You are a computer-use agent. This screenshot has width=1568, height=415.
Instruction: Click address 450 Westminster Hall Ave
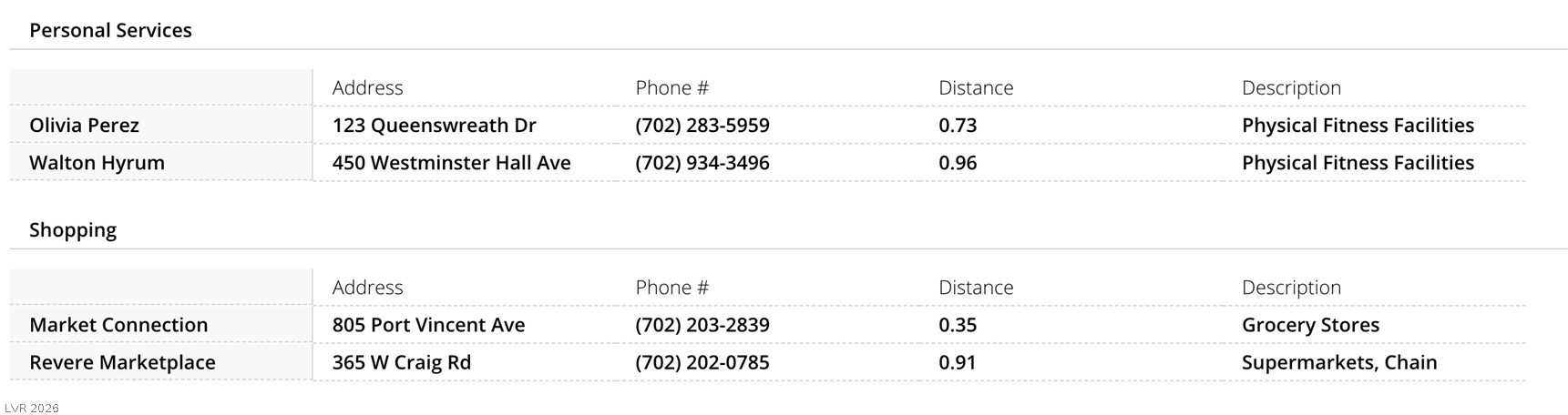(x=451, y=163)
